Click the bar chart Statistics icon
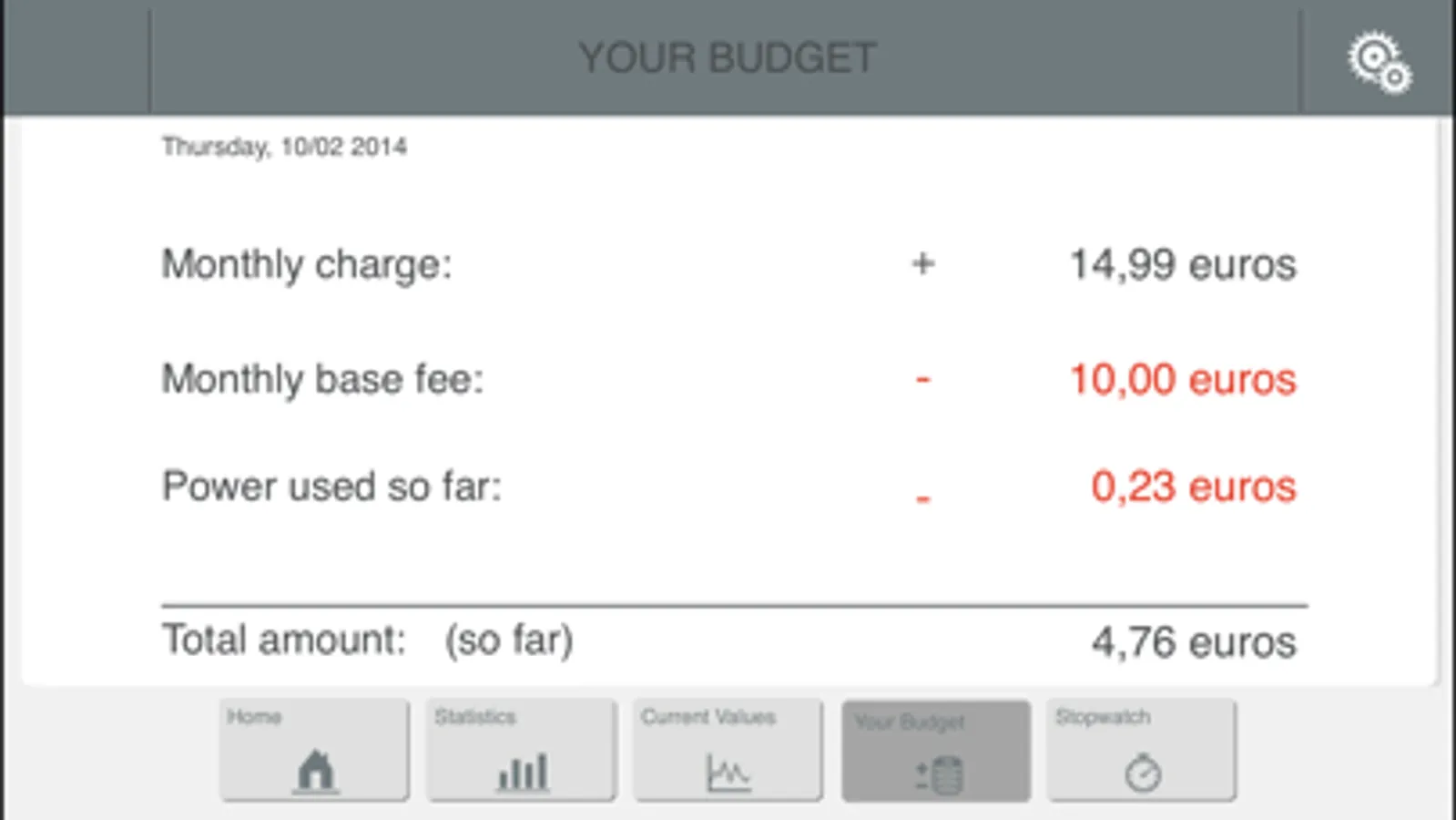Viewport: 1456px width, 820px height. (x=523, y=773)
